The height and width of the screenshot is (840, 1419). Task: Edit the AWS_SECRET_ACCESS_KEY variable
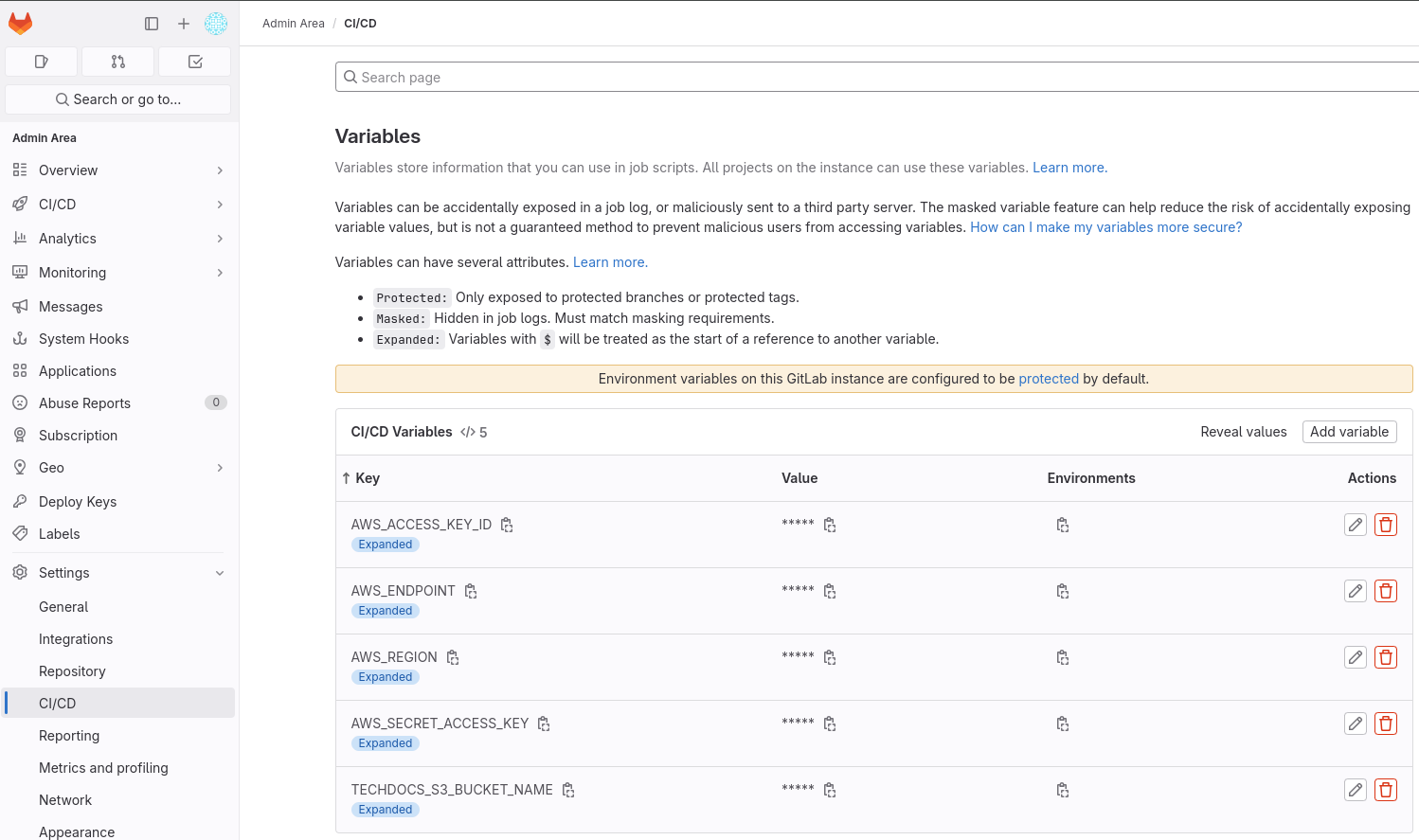[x=1356, y=724]
